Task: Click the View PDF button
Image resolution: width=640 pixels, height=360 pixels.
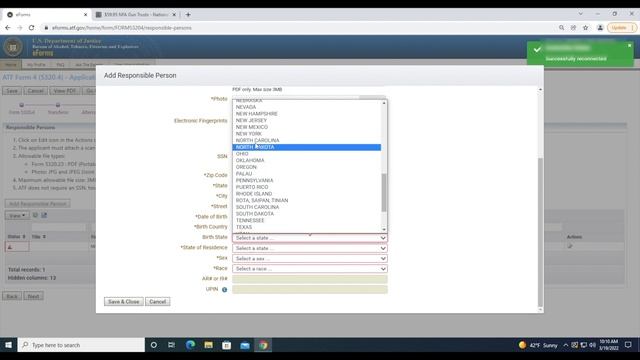Action: 65,91
